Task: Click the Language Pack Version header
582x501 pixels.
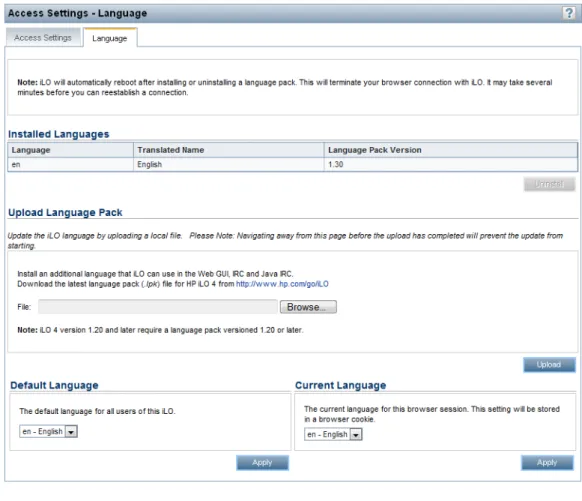Action: coord(451,150)
